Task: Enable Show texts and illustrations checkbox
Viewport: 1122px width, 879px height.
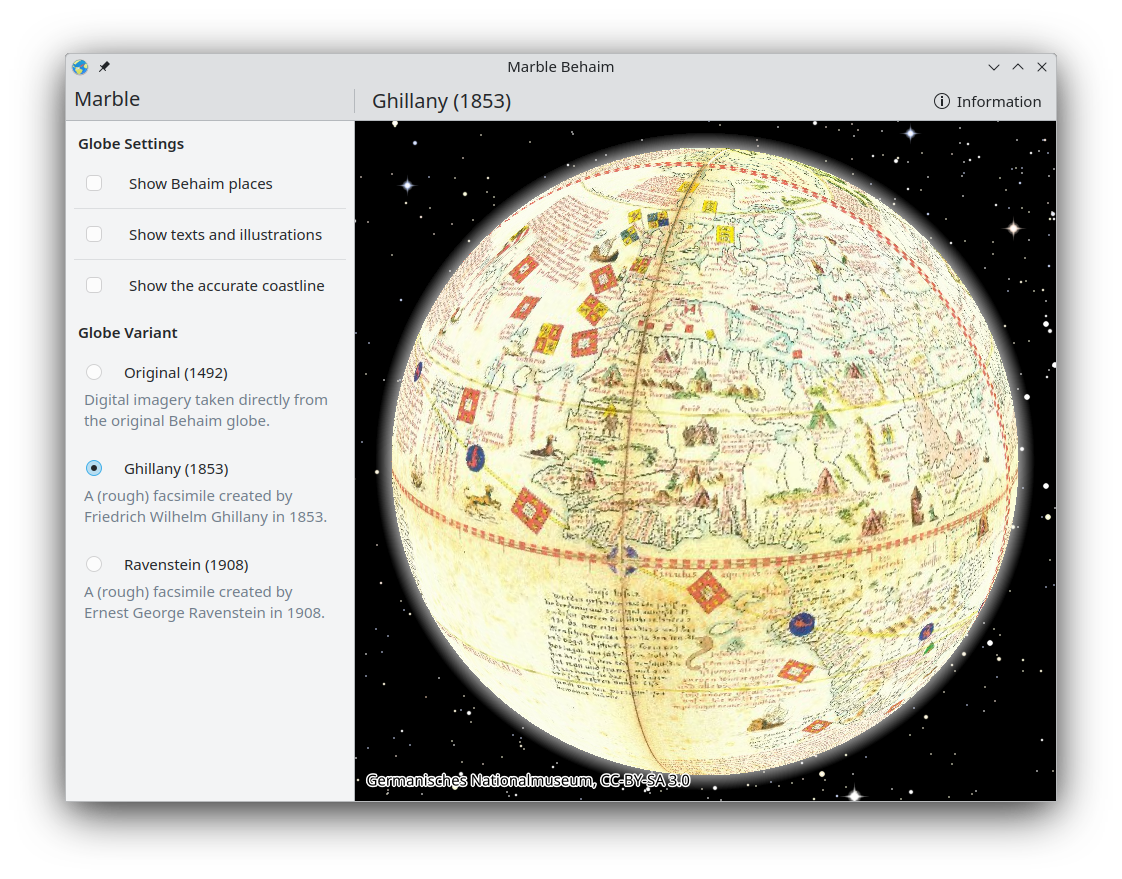Action: click(94, 234)
